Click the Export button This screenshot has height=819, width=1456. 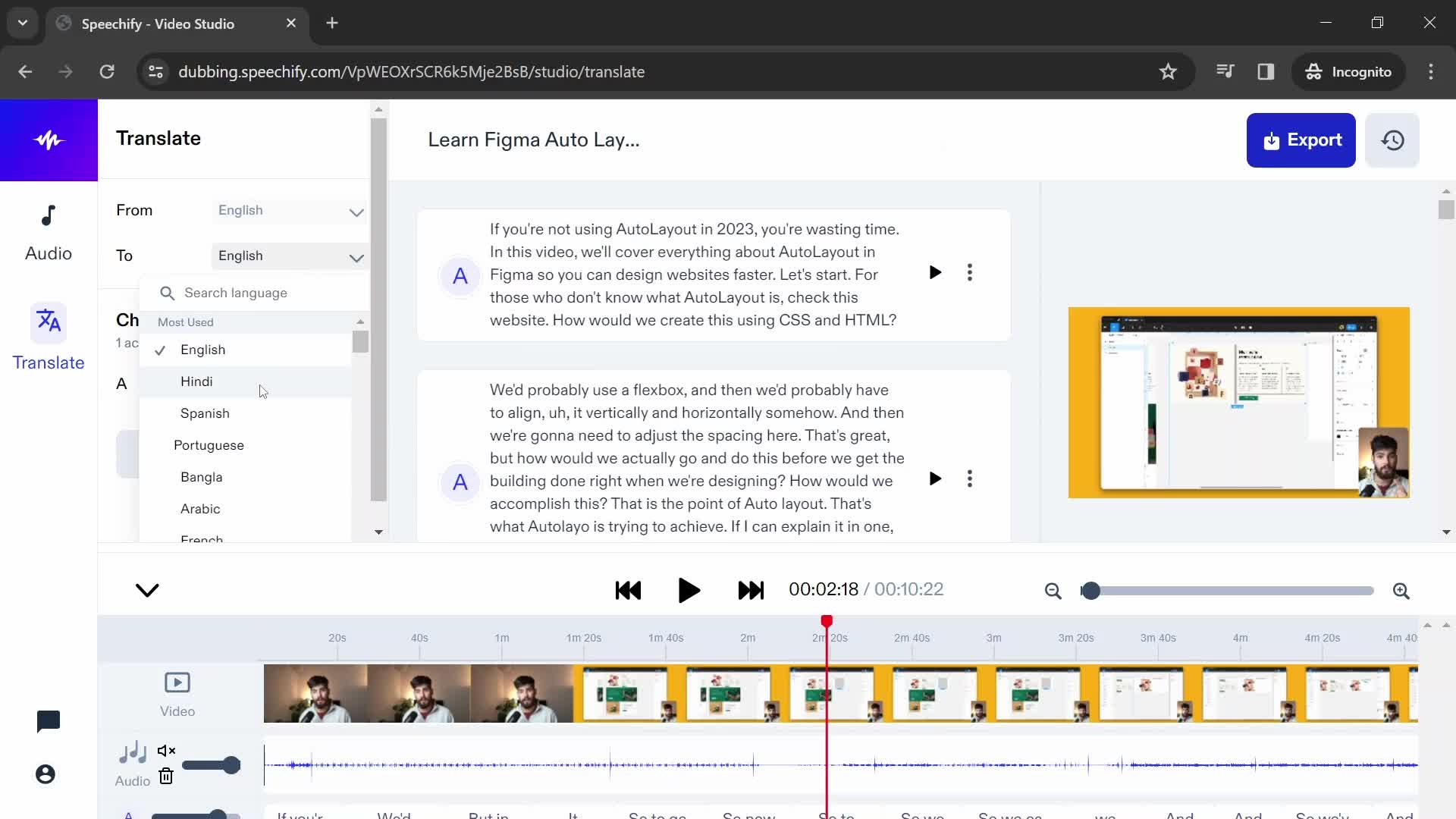coord(1301,140)
